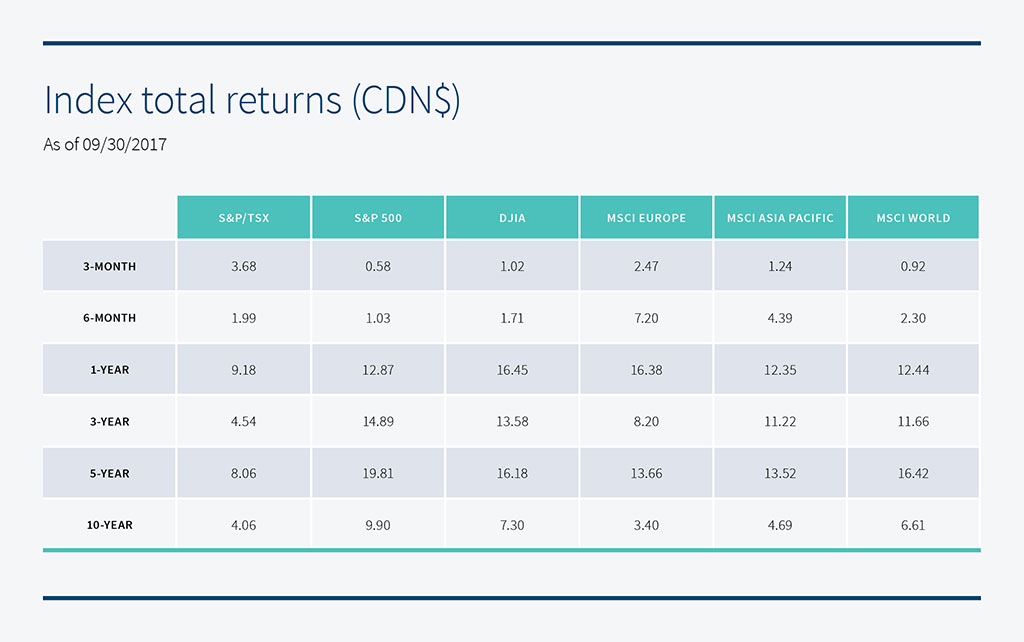Image resolution: width=1024 pixels, height=642 pixels.
Task: Select the S&P 500 5-year value 19.81
Action: coord(378,474)
